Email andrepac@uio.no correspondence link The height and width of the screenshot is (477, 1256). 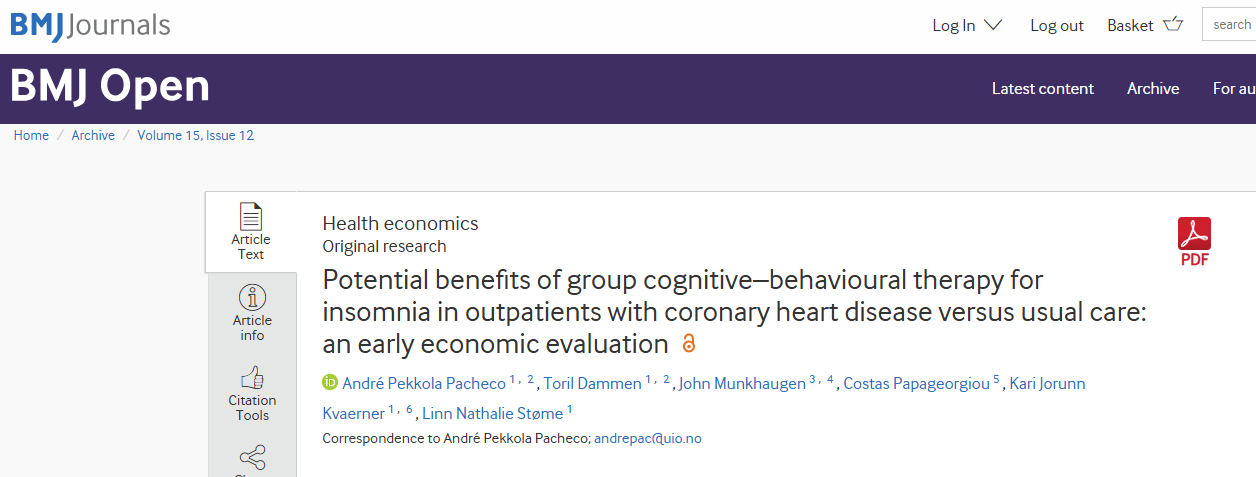tap(647, 438)
